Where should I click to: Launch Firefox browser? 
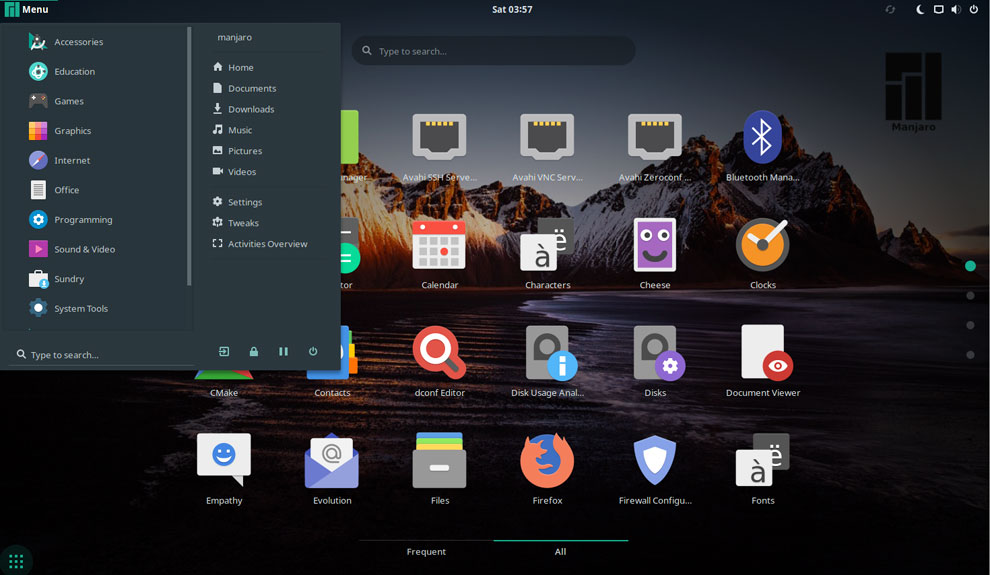pos(547,470)
